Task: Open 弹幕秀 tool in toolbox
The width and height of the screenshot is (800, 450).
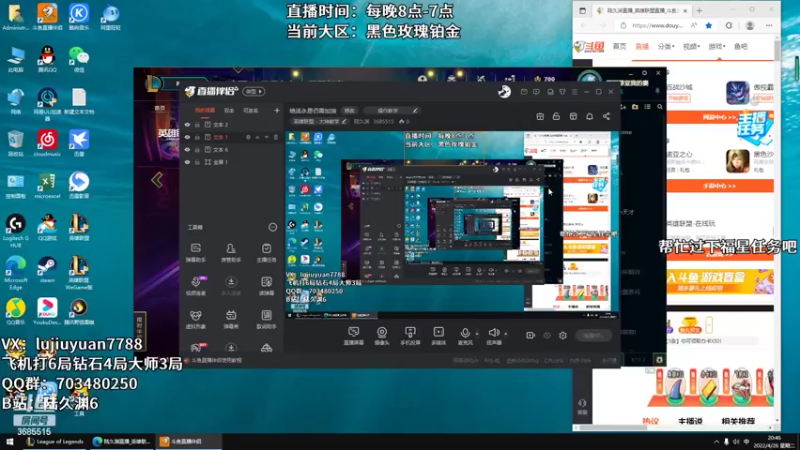Action: (x=231, y=319)
